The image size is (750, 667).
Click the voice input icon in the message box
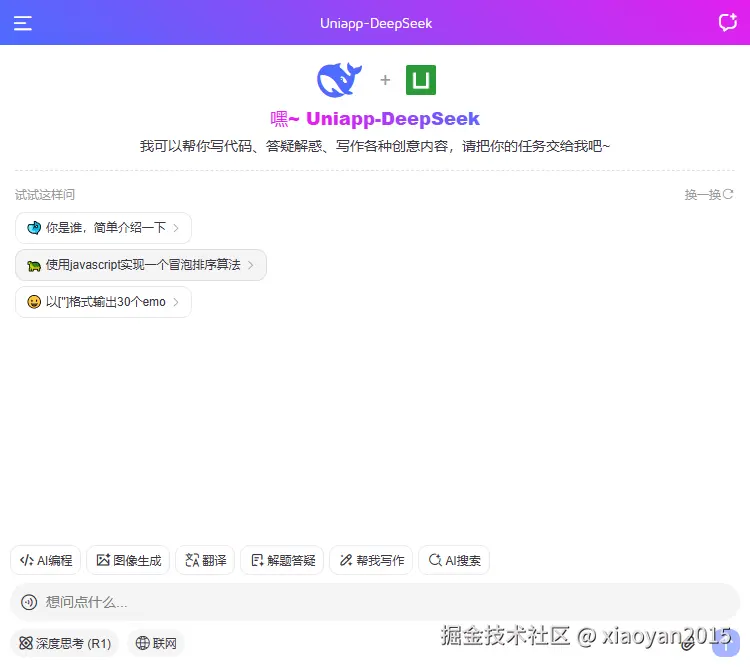click(x=29, y=602)
